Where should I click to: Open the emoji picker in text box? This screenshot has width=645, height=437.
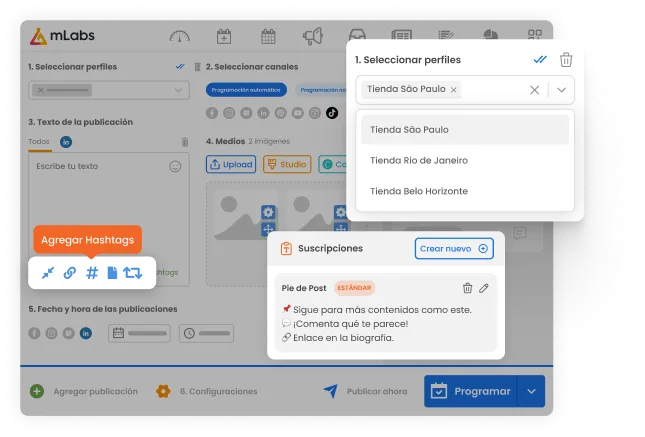pyautogui.click(x=175, y=165)
